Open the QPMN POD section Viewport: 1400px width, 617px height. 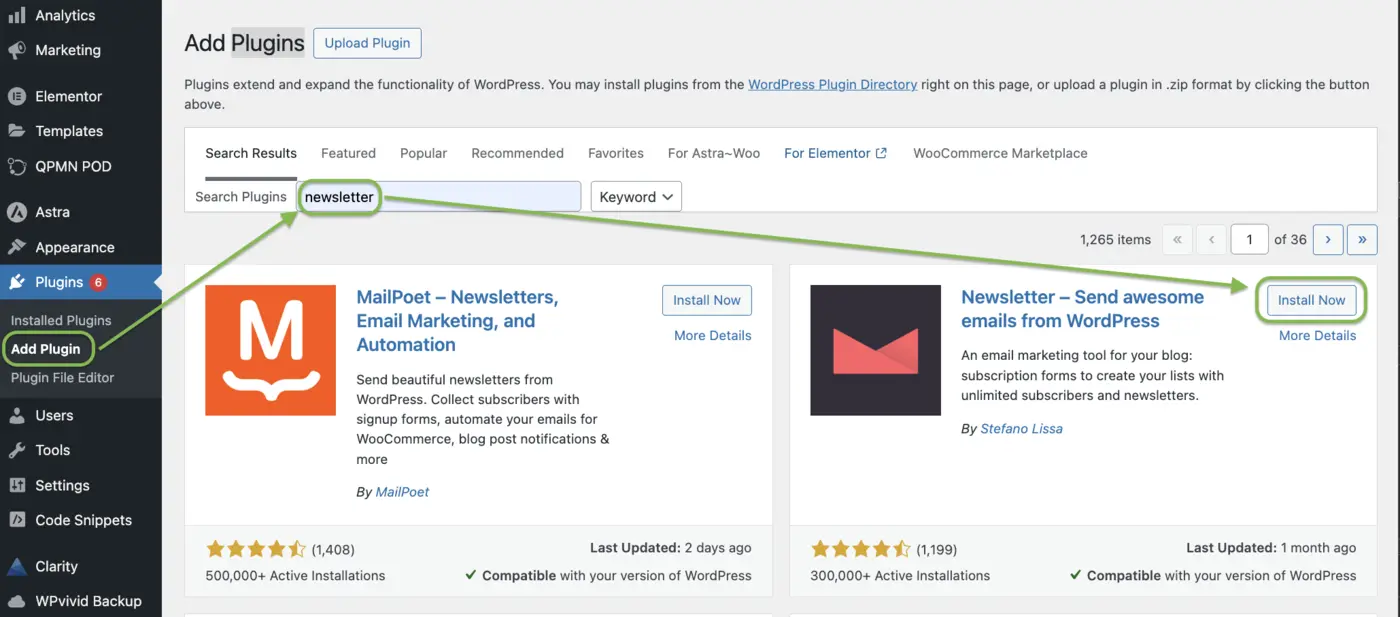click(74, 166)
